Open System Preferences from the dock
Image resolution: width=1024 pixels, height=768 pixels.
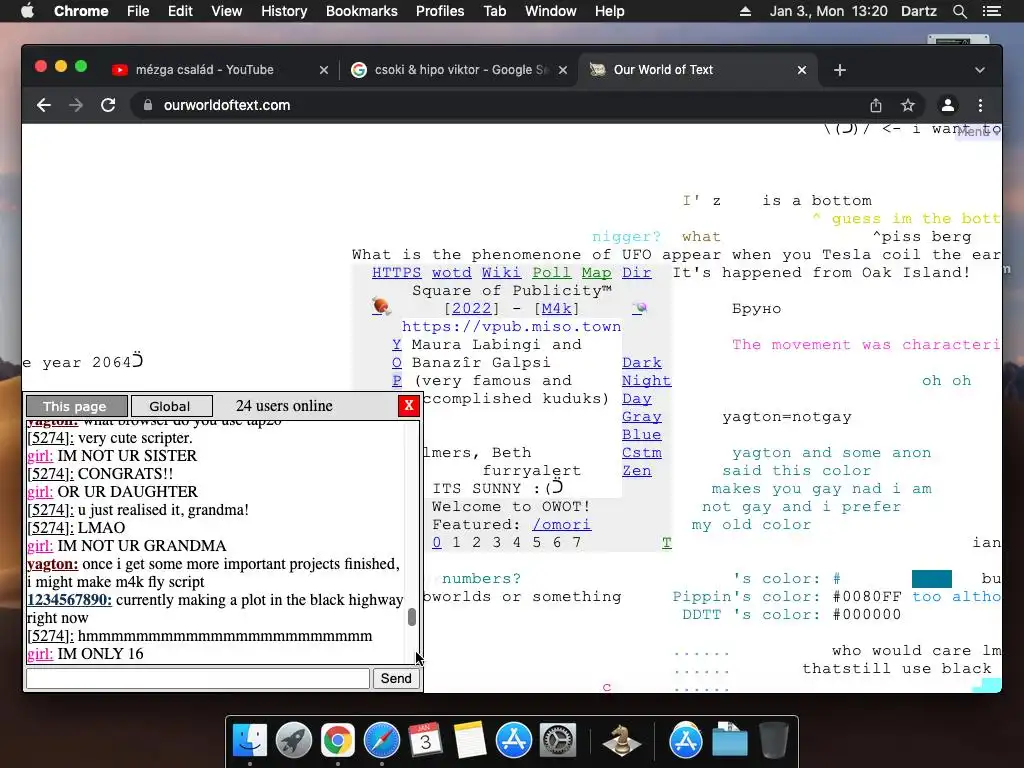(558, 741)
